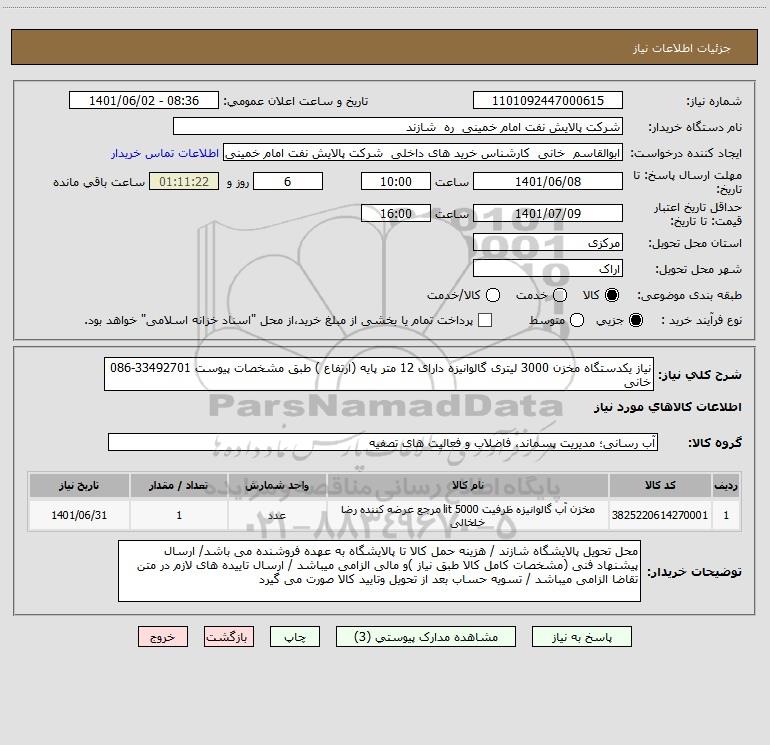Viewport: 770px width, 745px height.
Task: Choose the جزیی purchase type radio
Action: tap(635, 320)
